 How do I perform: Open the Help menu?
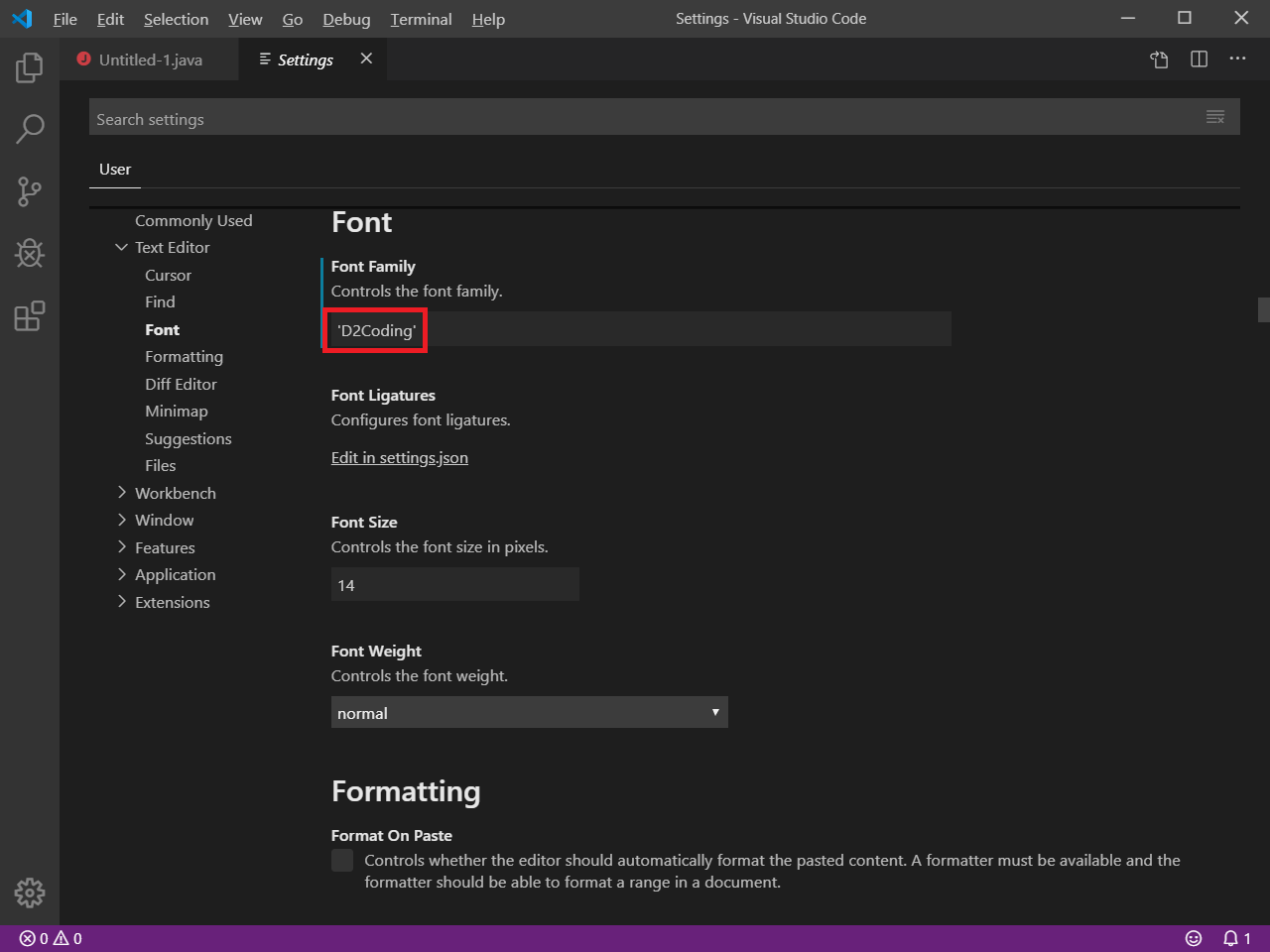point(488,19)
